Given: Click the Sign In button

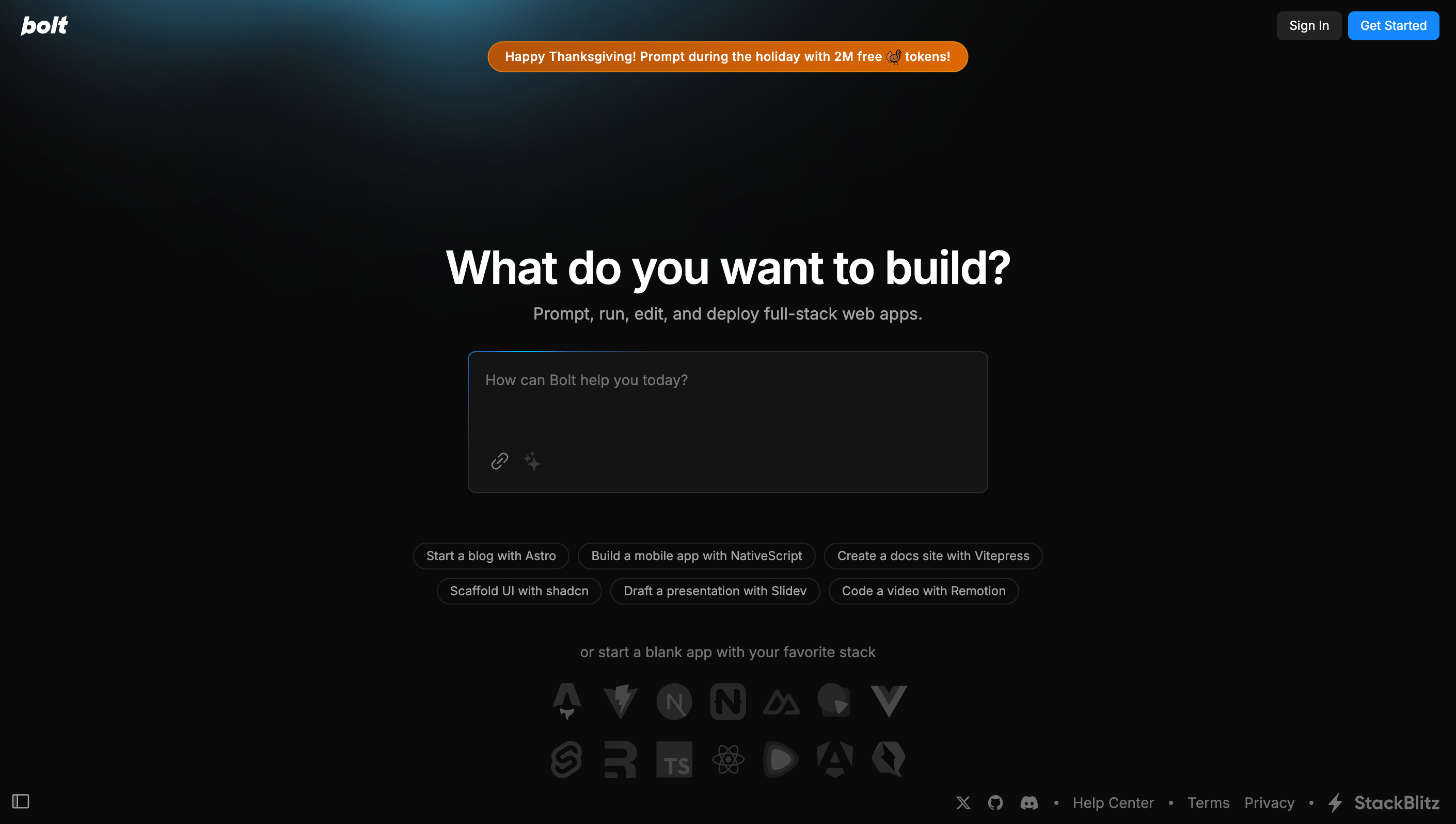Looking at the screenshot, I should coord(1309,25).
